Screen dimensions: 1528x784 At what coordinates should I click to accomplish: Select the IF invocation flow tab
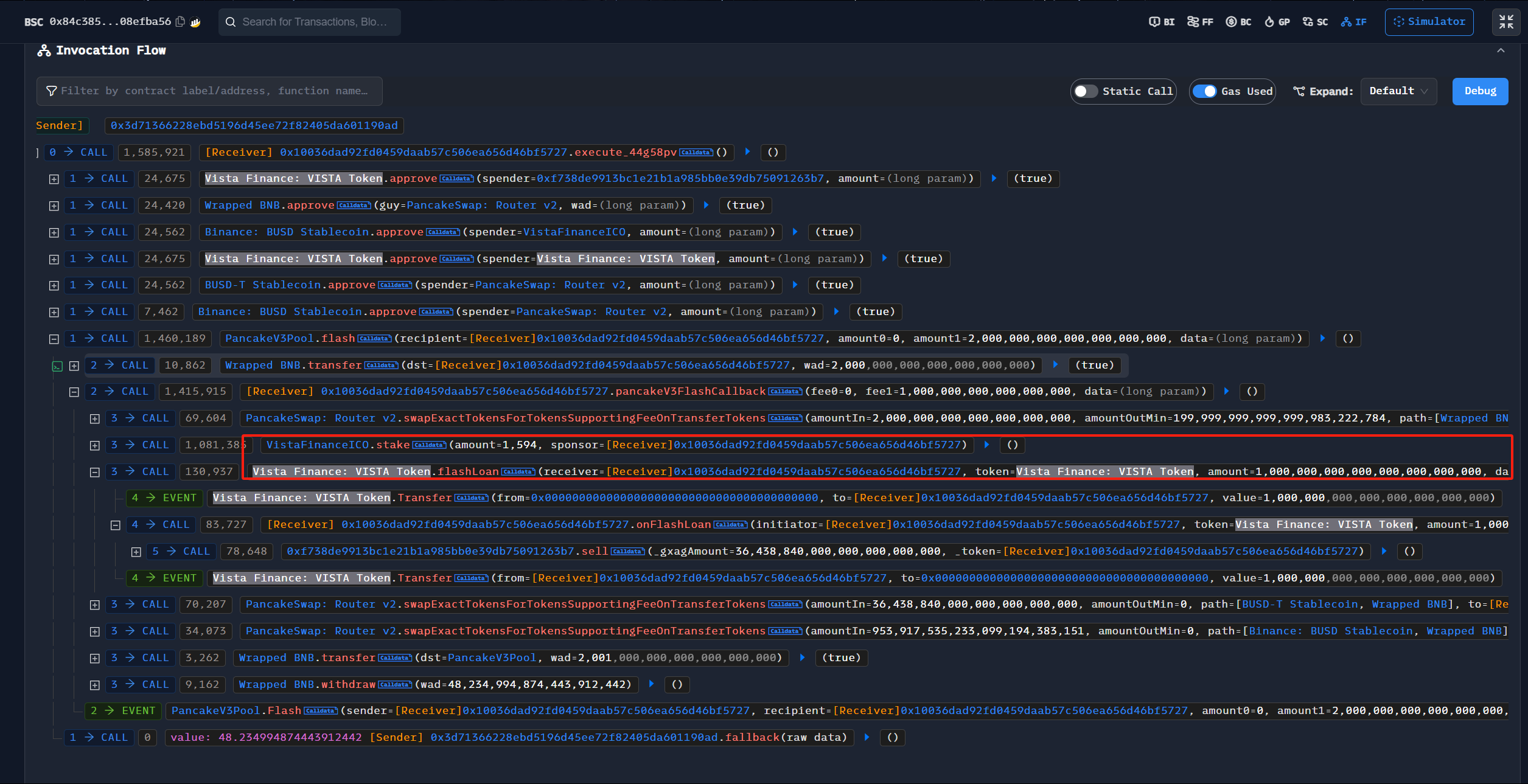tap(1354, 22)
